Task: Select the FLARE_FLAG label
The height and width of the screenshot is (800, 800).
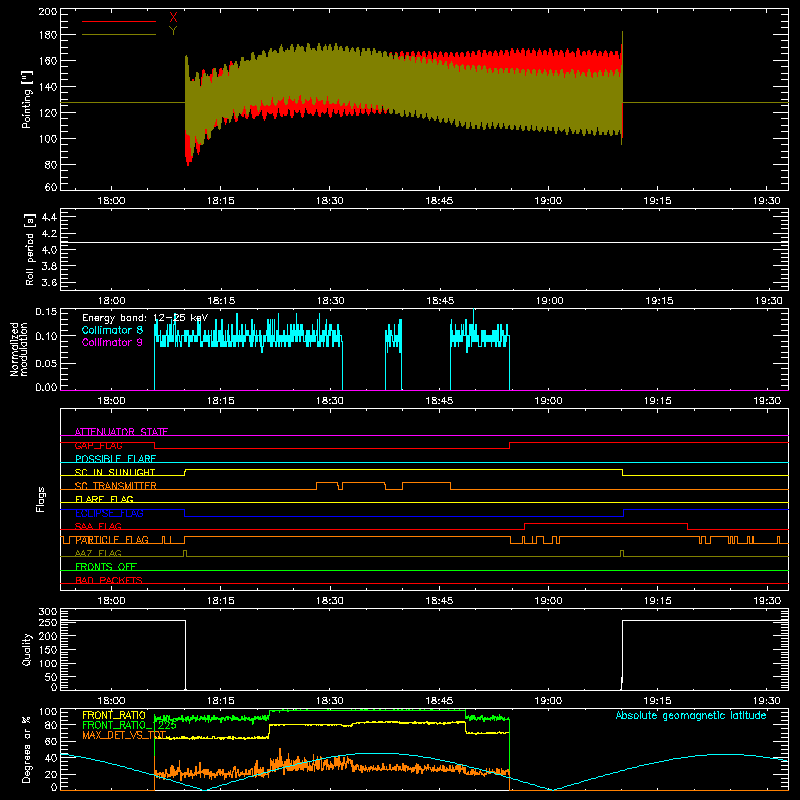Action: pyautogui.click(x=104, y=499)
